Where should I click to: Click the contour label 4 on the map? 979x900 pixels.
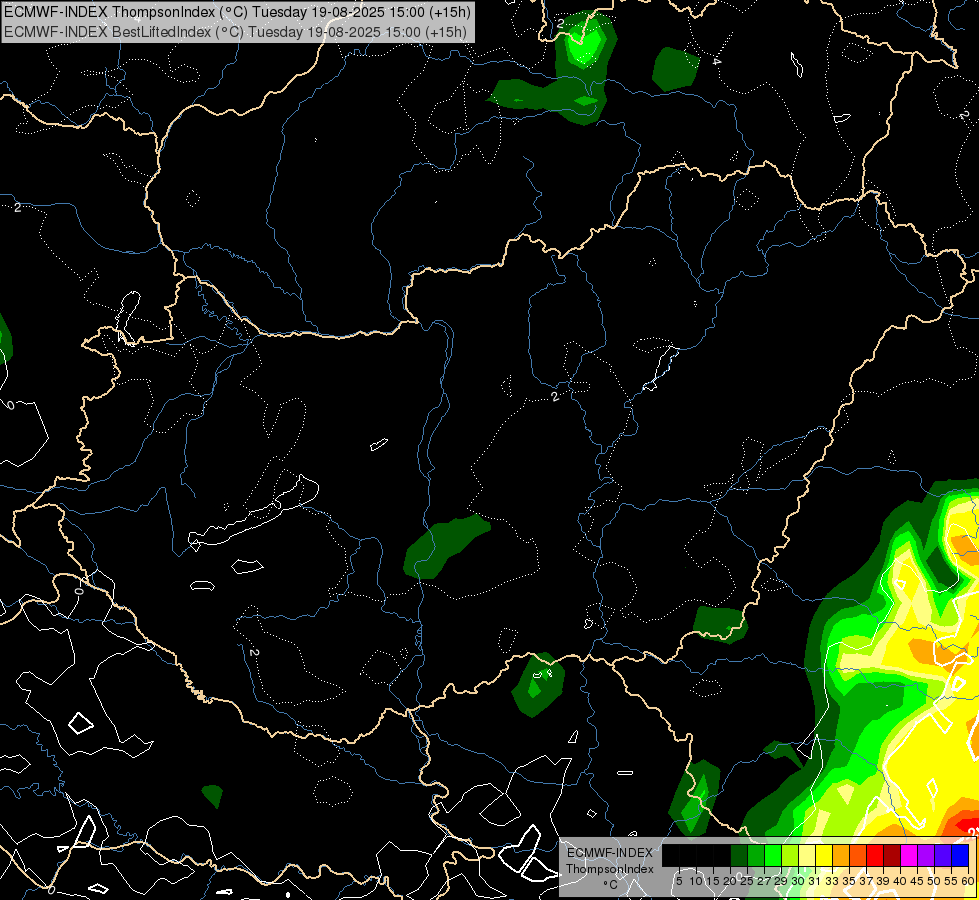[x=716, y=61]
